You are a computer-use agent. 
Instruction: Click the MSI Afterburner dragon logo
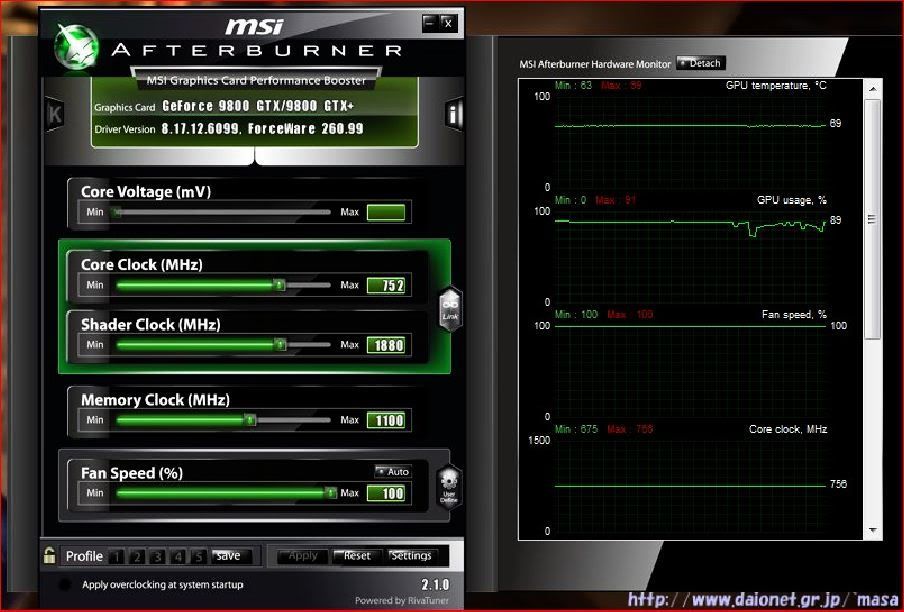[76, 47]
